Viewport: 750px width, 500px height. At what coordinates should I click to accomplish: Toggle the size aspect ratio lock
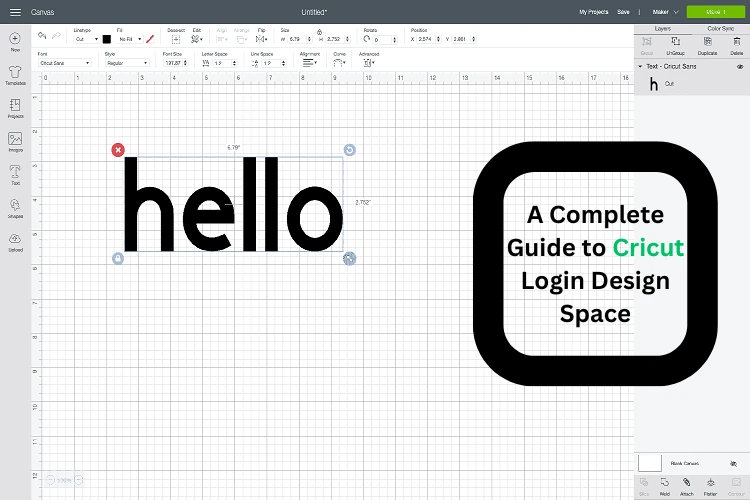(x=320, y=32)
